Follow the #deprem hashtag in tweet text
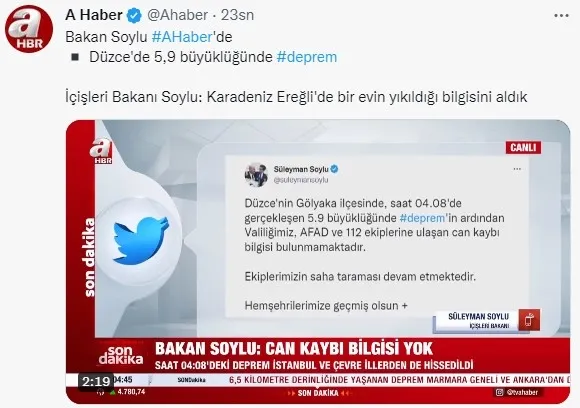 [307, 57]
